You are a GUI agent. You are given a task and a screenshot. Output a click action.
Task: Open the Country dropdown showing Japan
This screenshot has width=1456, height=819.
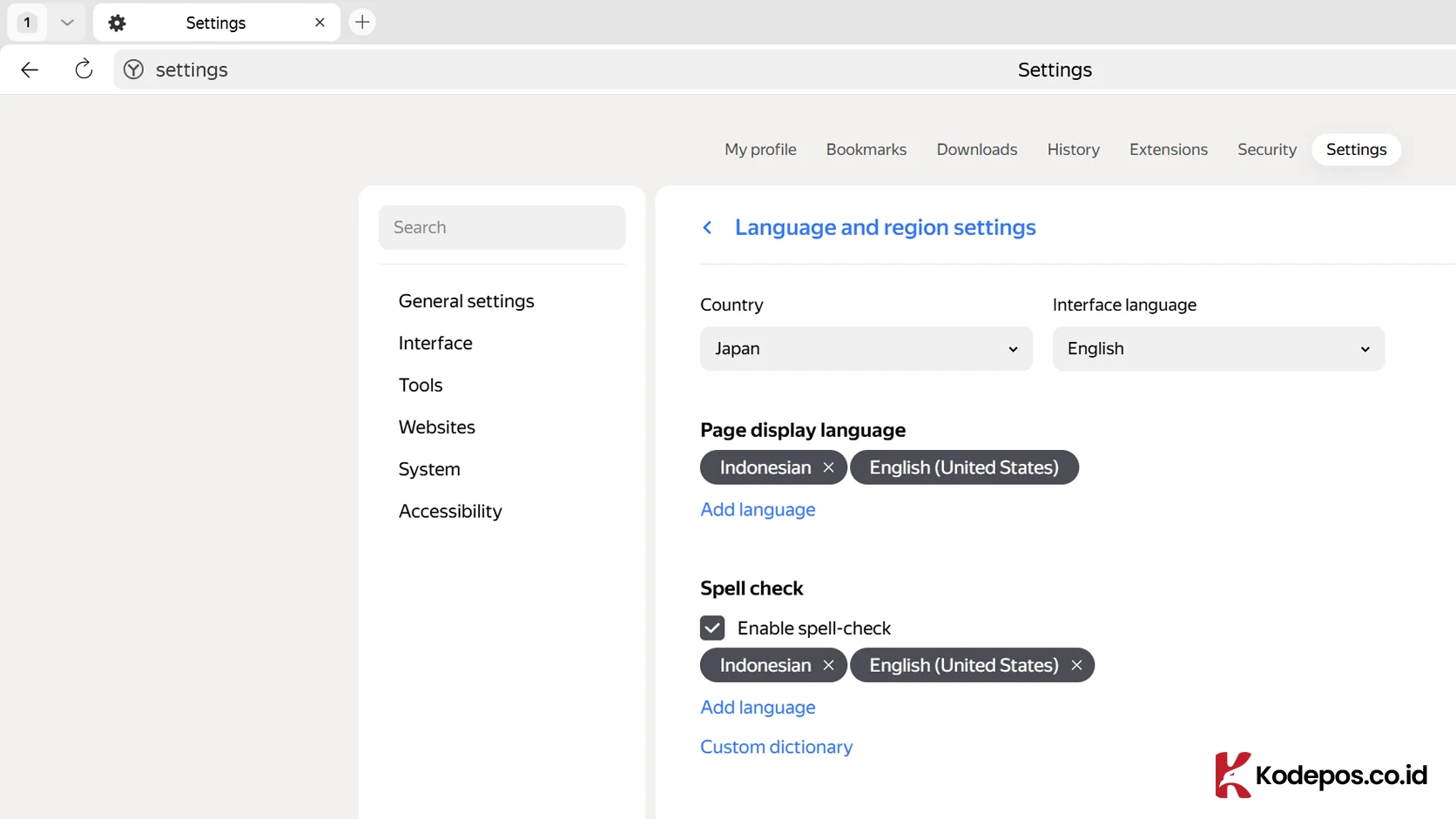[866, 348]
